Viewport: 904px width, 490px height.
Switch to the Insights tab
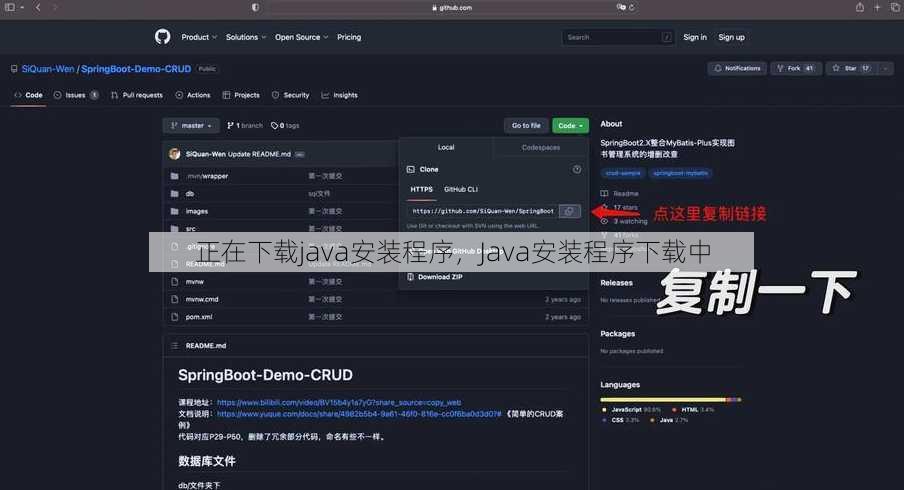click(340, 95)
